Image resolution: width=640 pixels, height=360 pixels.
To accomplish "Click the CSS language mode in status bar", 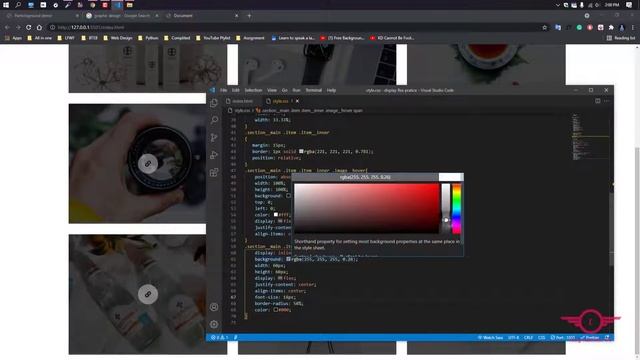I will click(541, 338).
